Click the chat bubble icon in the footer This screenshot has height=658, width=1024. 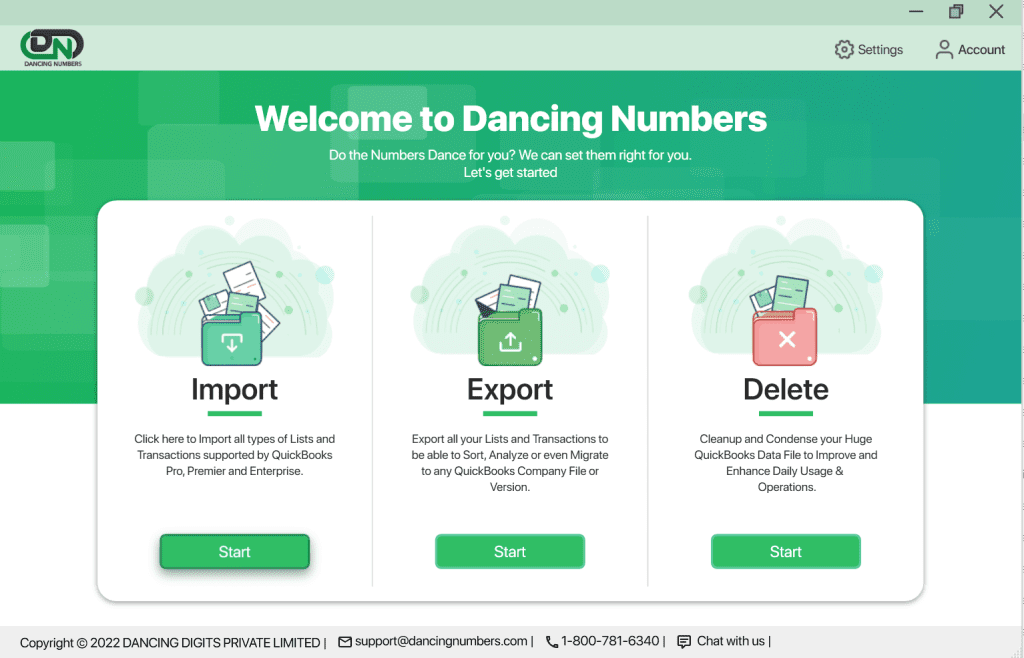pyautogui.click(x=683, y=641)
